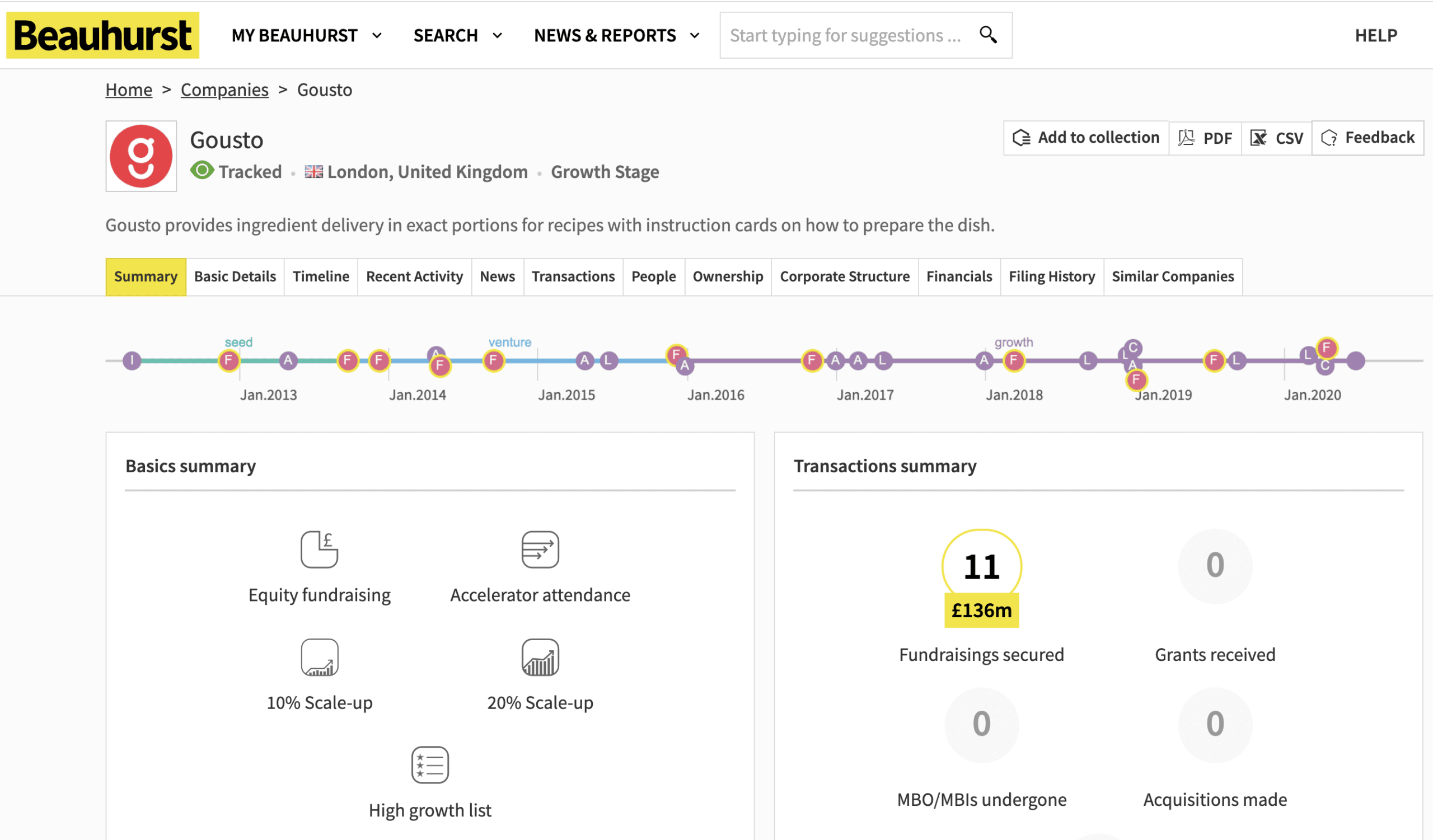
Task: Click the Add to collection button
Action: pyautogui.click(x=1085, y=138)
